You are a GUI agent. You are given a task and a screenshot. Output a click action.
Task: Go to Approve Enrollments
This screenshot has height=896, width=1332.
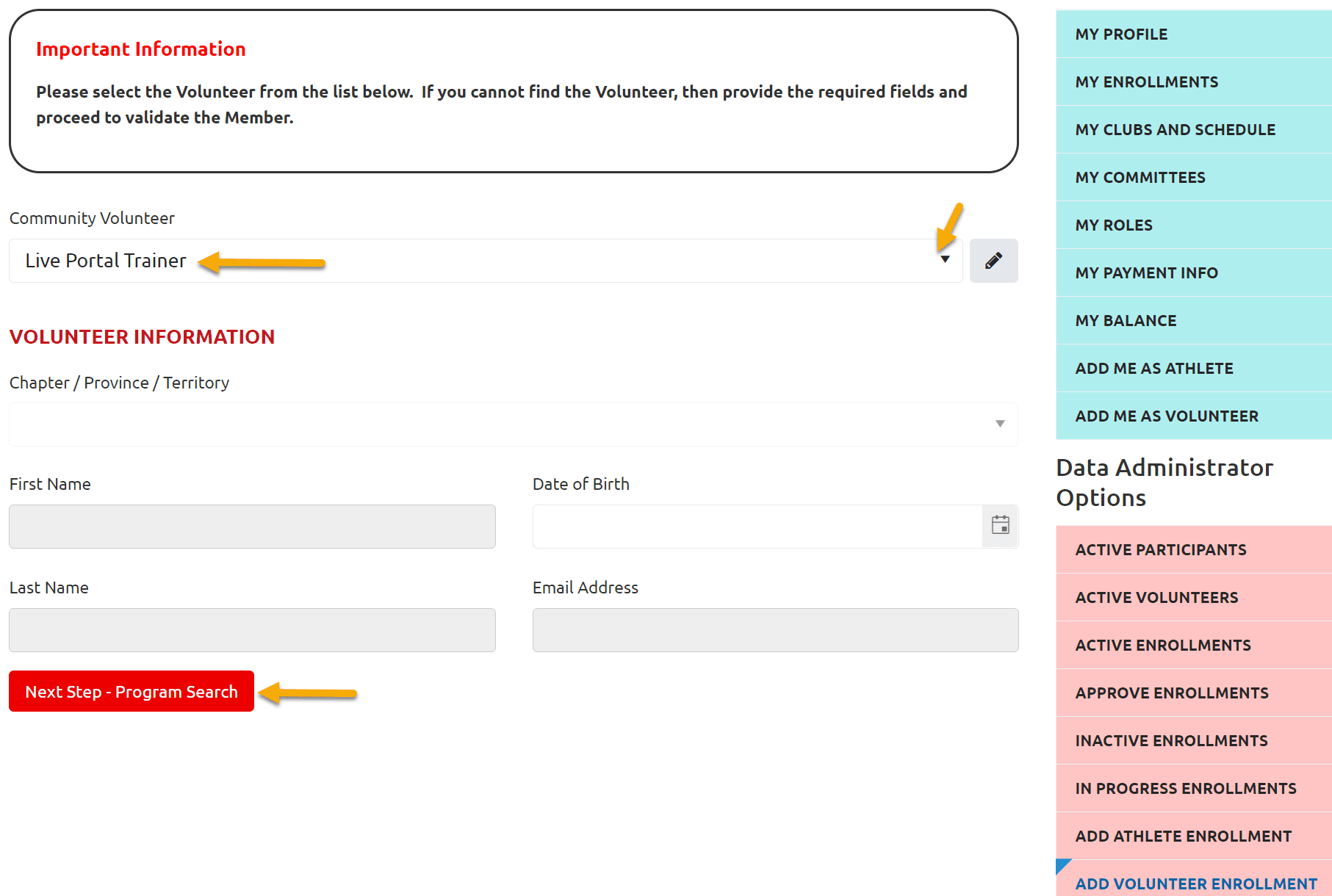coord(1194,693)
